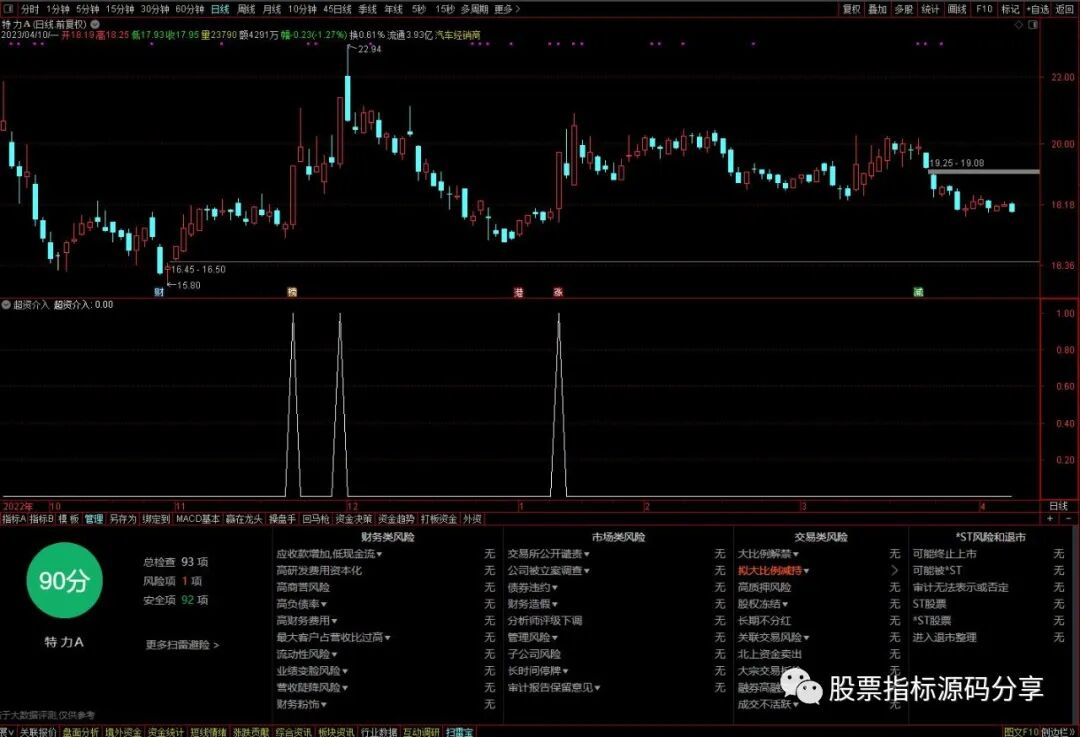Click the 减 event marker below the chart
Screen dimensions: 1080x737
pyautogui.click(x=918, y=292)
